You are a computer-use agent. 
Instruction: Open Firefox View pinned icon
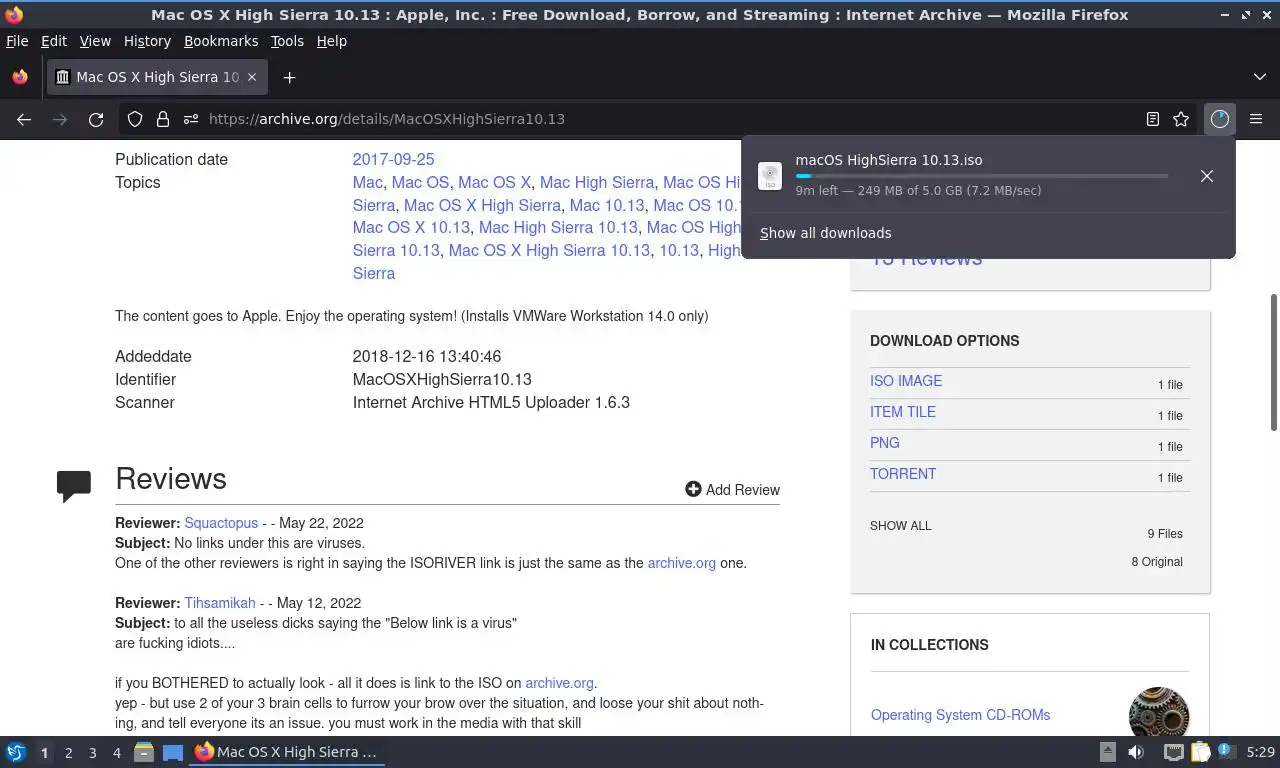coord(20,77)
